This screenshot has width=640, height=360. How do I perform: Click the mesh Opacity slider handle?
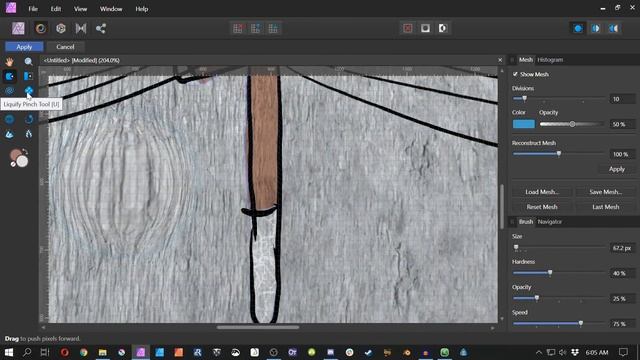coord(572,124)
